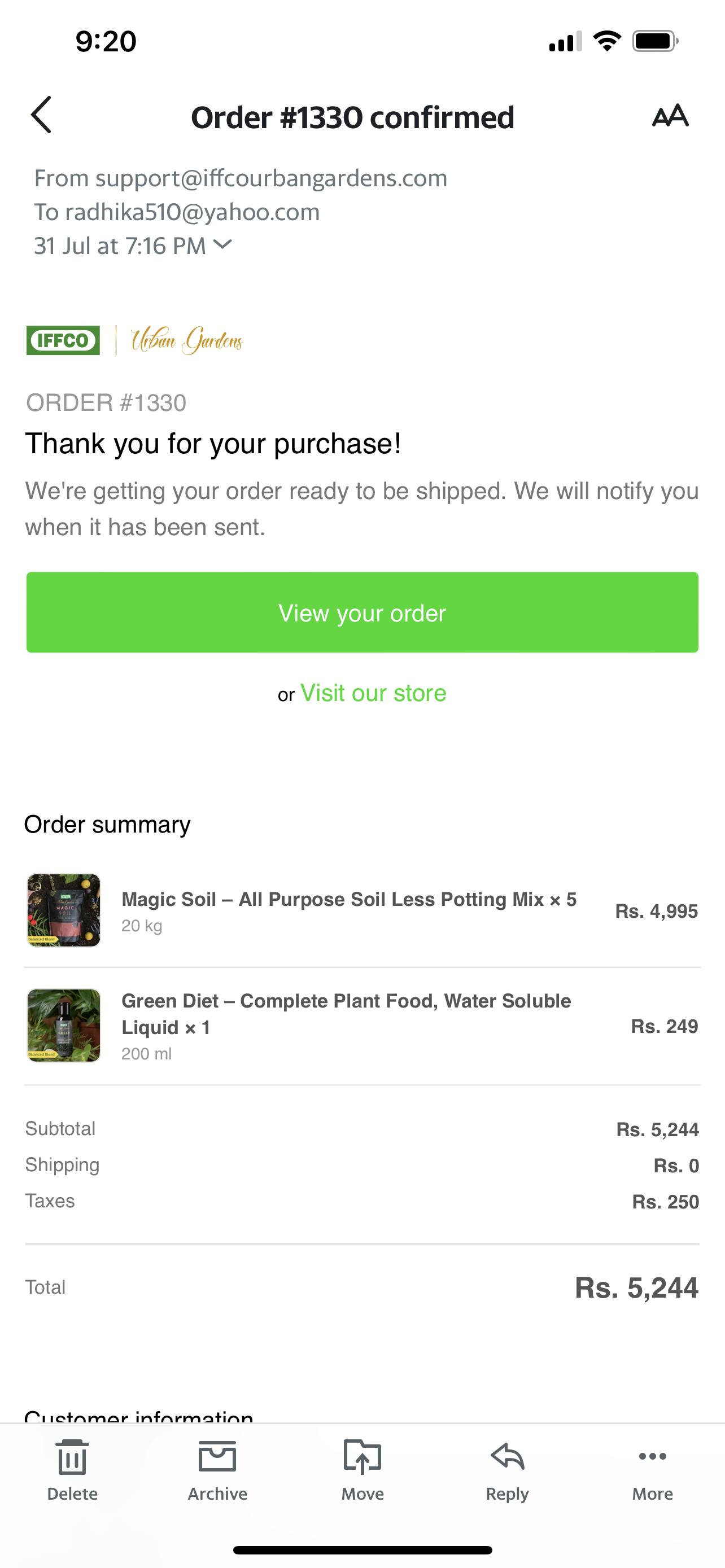The width and height of the screenshot is (725, 1568).
Task: Tap sender address support@iffcourbangardens.com
Action: [271, 178]
